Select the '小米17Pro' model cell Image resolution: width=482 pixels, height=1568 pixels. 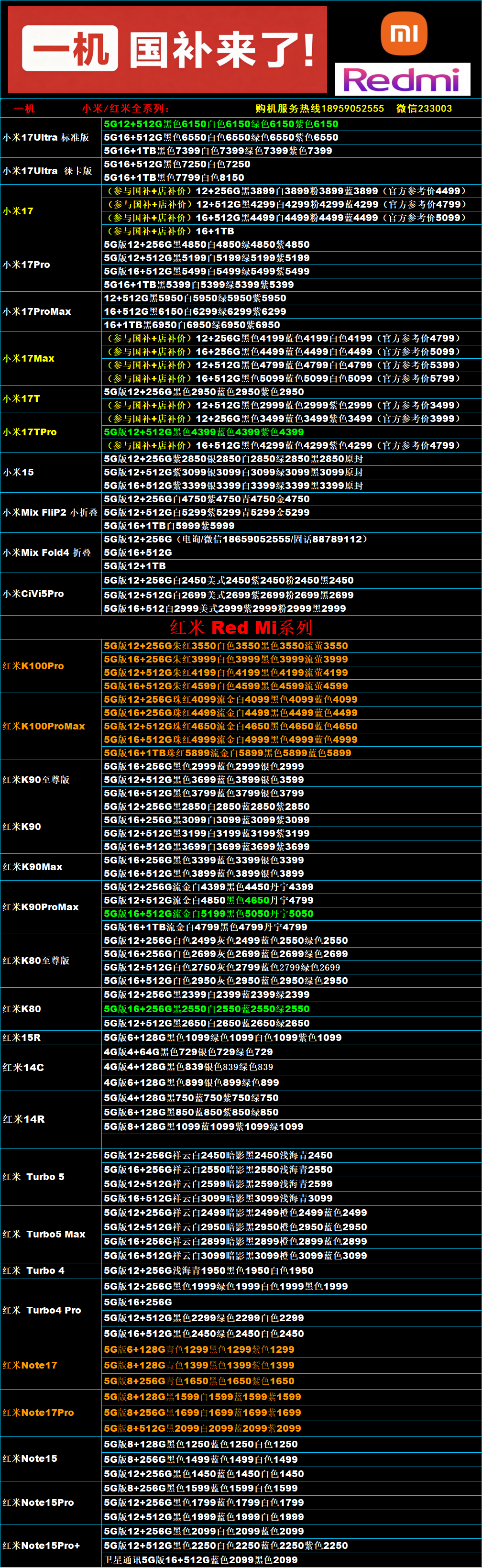[x=51, y=265]
